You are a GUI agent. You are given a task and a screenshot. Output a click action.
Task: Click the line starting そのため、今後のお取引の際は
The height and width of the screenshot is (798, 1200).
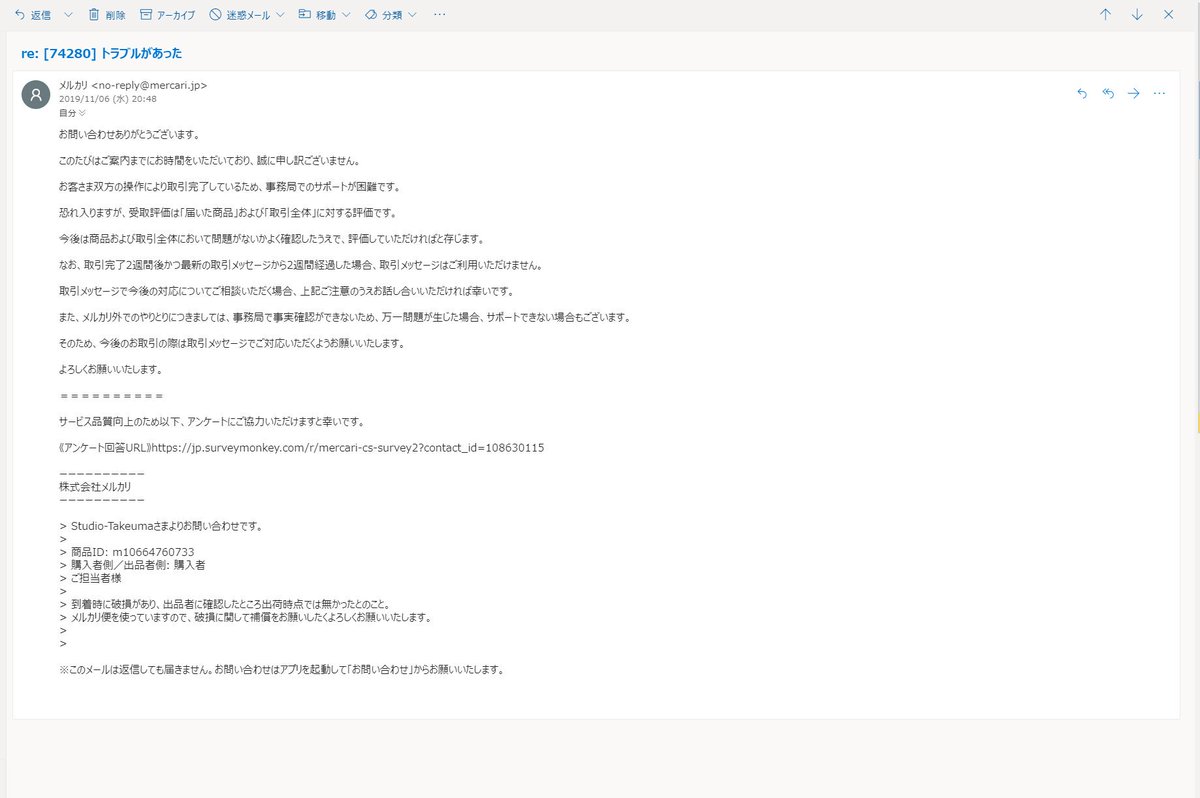point(232,343)
